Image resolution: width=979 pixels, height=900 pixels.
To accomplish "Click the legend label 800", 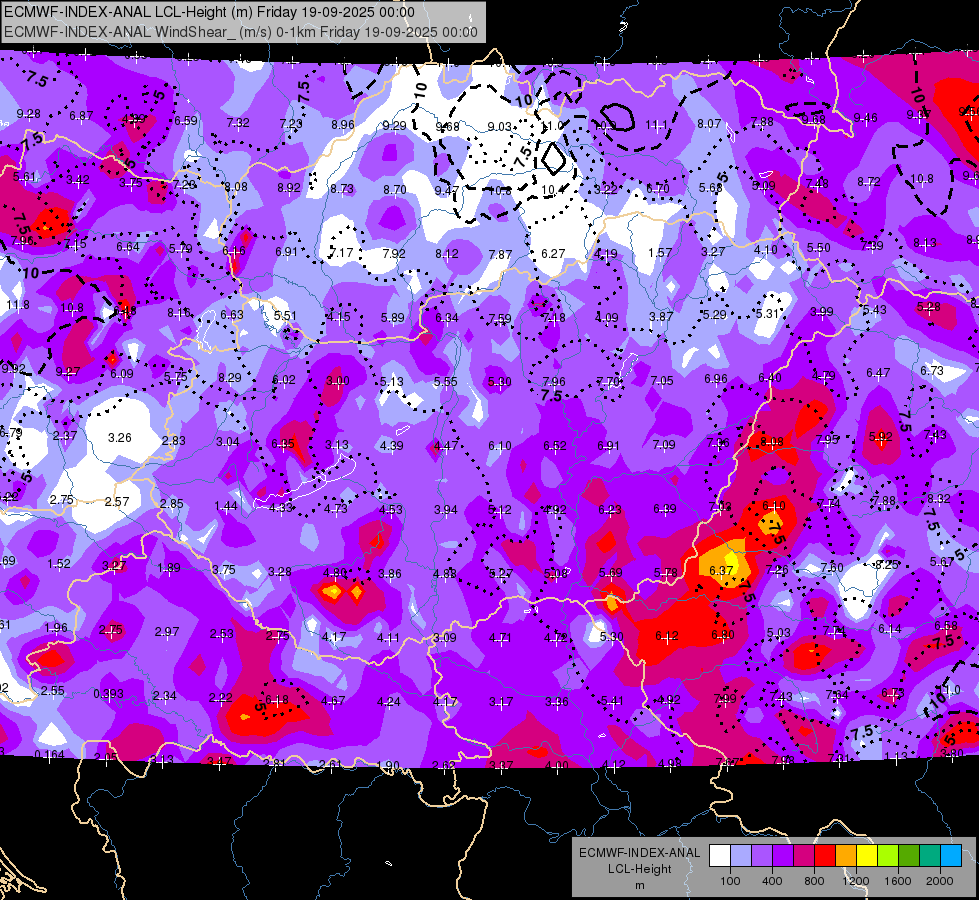I will pyautogui.click(x=814, y=881).
